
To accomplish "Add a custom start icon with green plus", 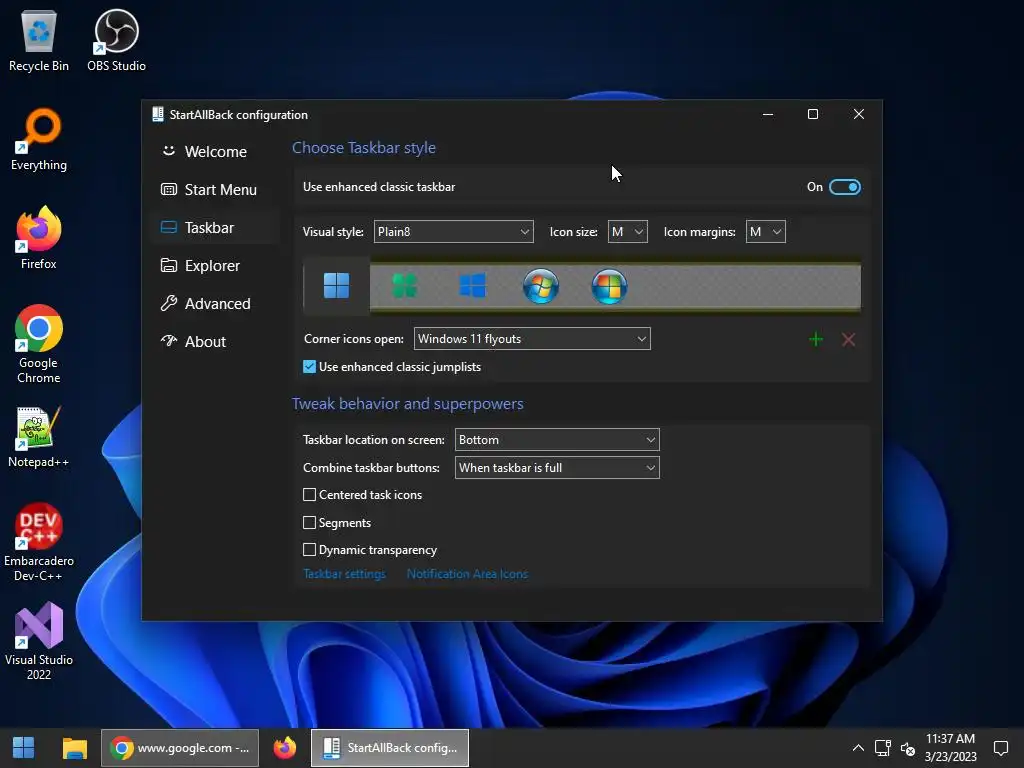I will (816, 339).
